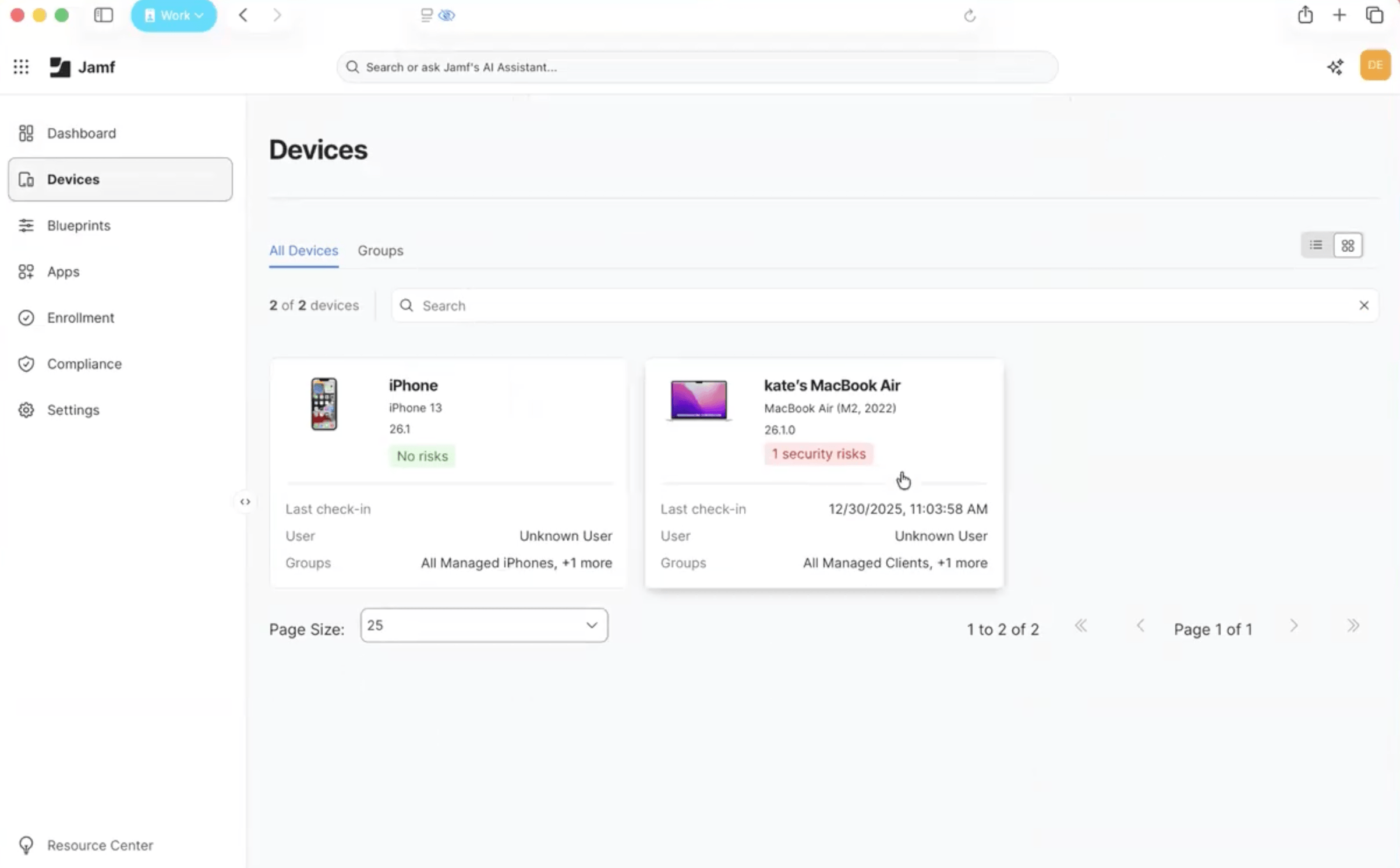Screen dimensions: 1400x868
Task: Open the Work profile dropdown
Action: tap(174, 15)
